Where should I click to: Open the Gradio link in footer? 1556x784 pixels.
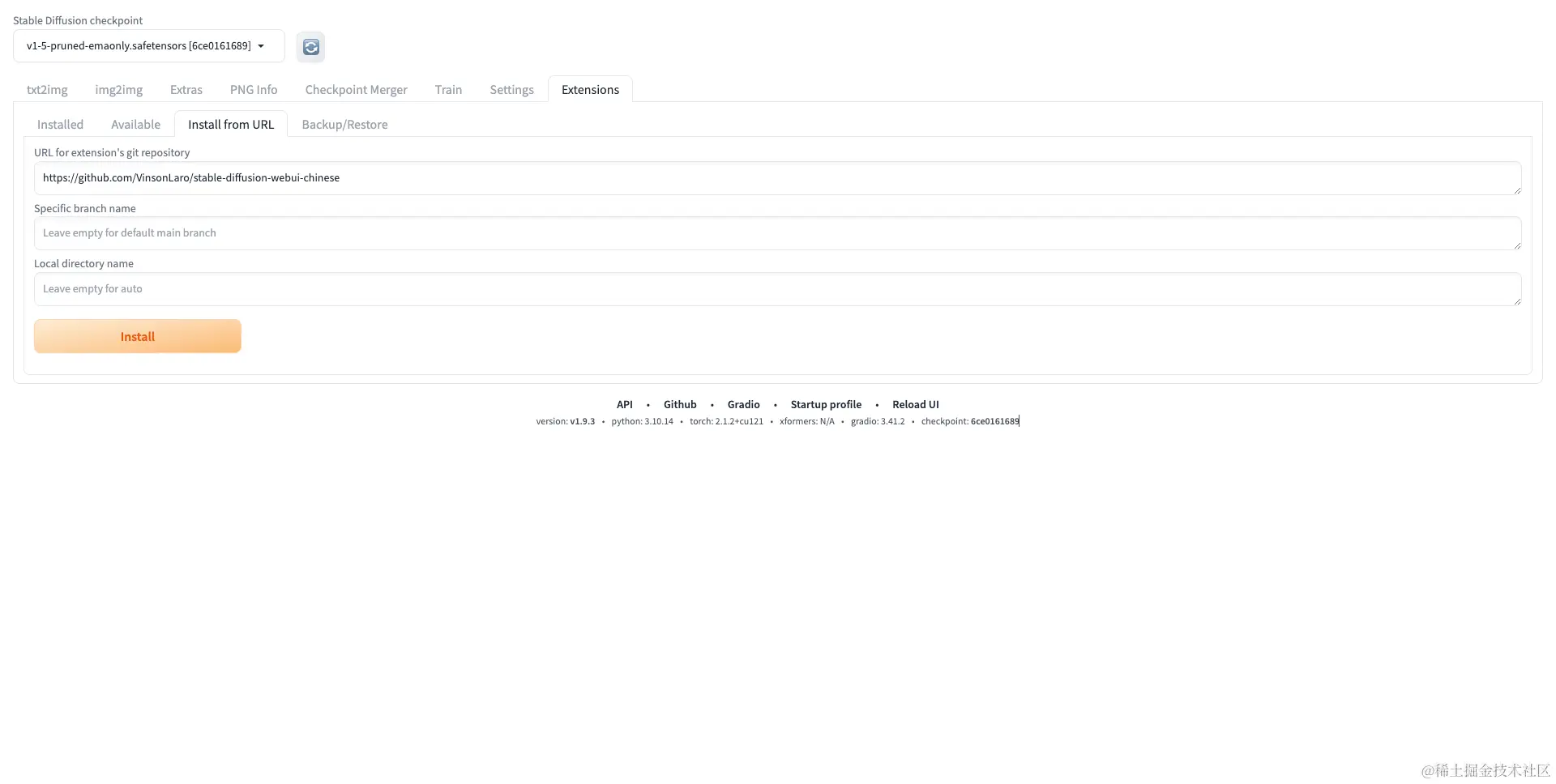click(x=743, y=404)
